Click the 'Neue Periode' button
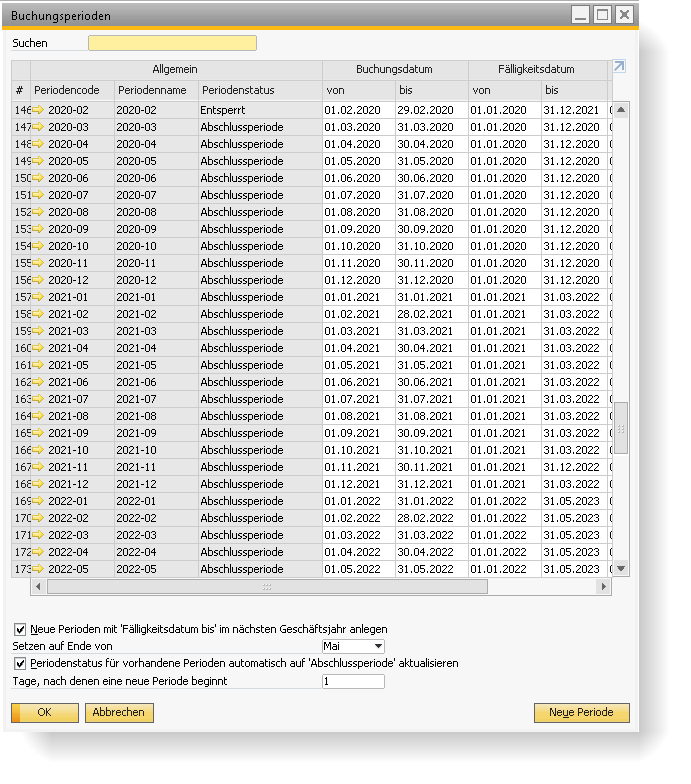 tap(581, 713)
